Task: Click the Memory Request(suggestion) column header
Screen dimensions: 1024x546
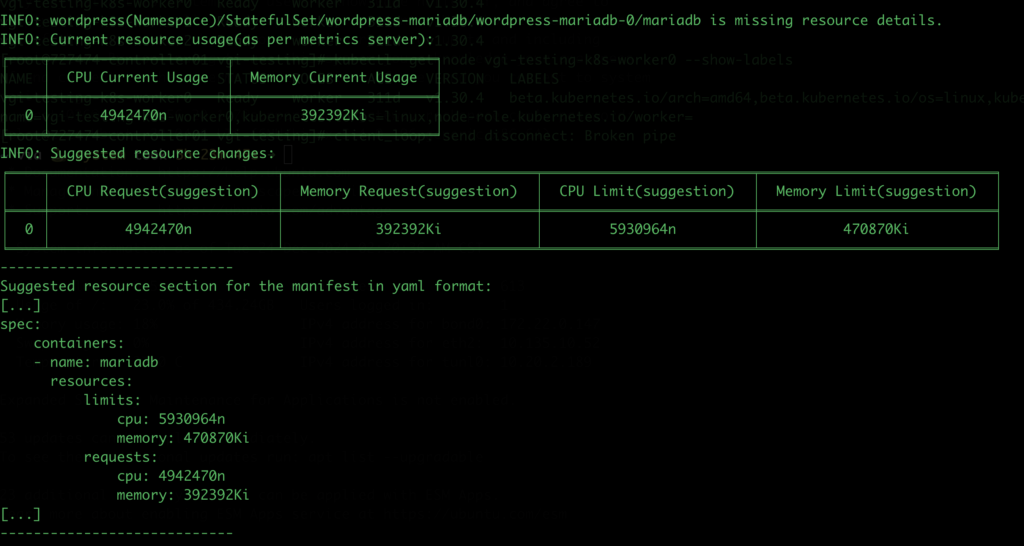Action: click(x=409, y=191)
